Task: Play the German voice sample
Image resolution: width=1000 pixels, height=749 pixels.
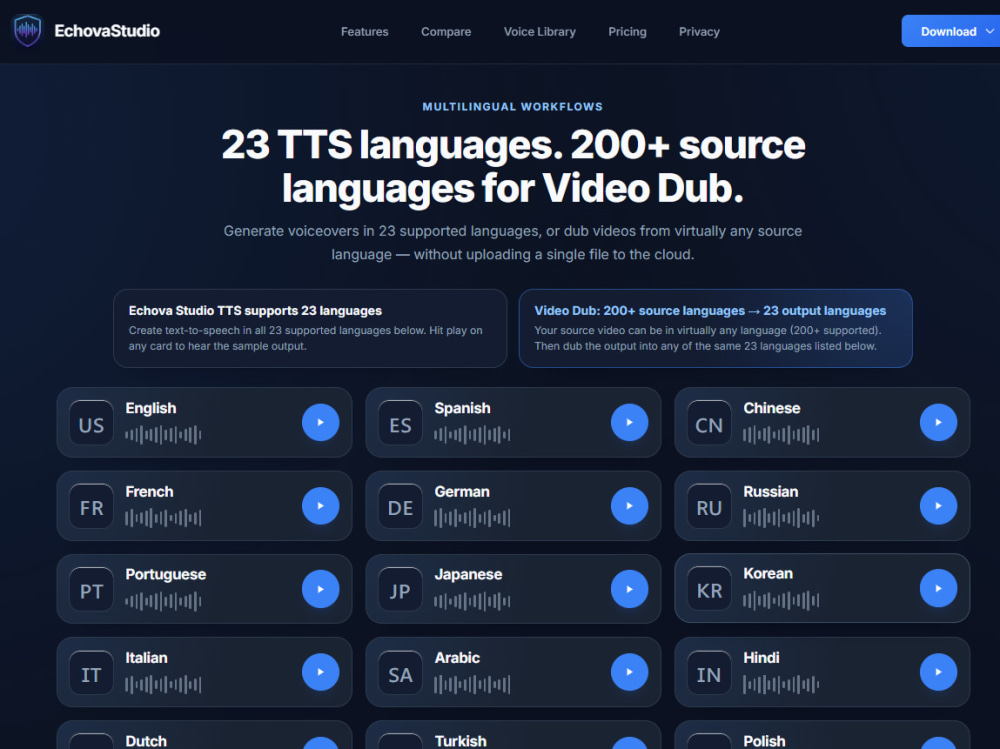Action: [x=629, y=506]
